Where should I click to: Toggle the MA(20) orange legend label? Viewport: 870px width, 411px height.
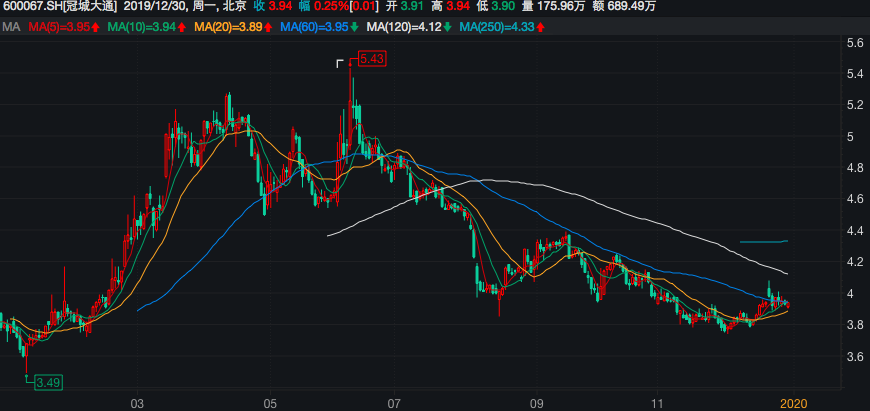point(230,25)
